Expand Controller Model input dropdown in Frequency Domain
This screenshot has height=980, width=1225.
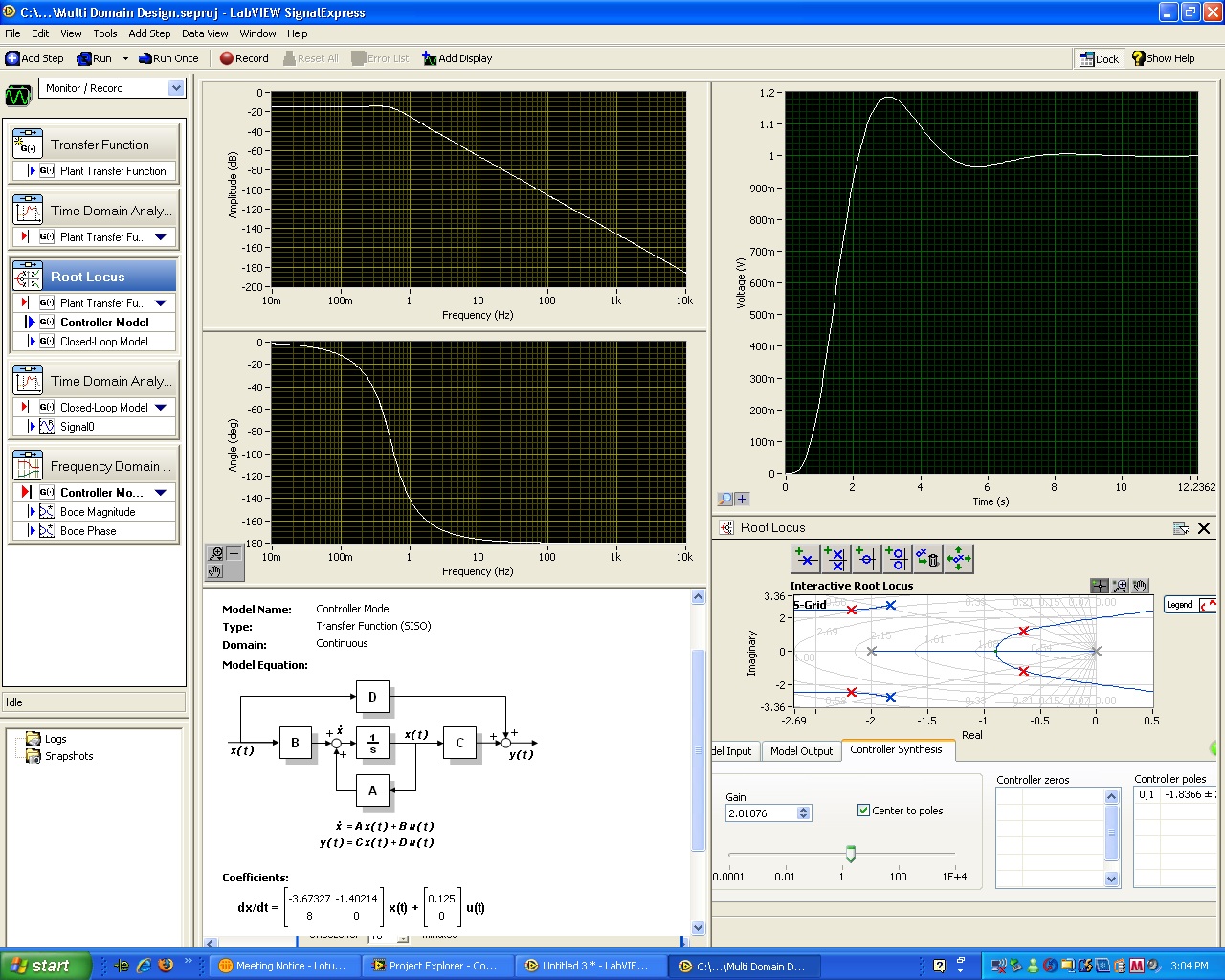tap(161, 493)
